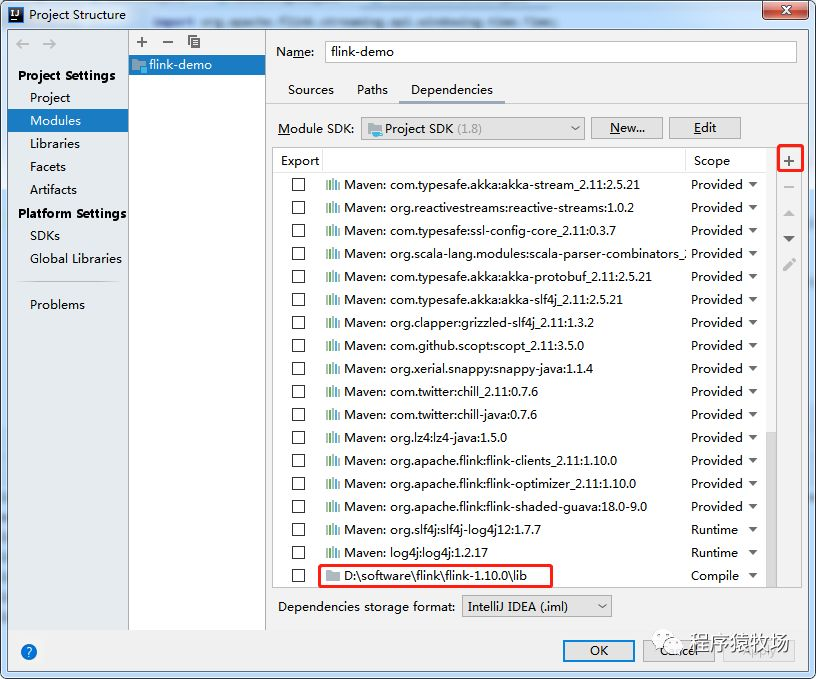Add a new module with plus icon
Viewport: 816px width, 679px height.
[142, 42]
